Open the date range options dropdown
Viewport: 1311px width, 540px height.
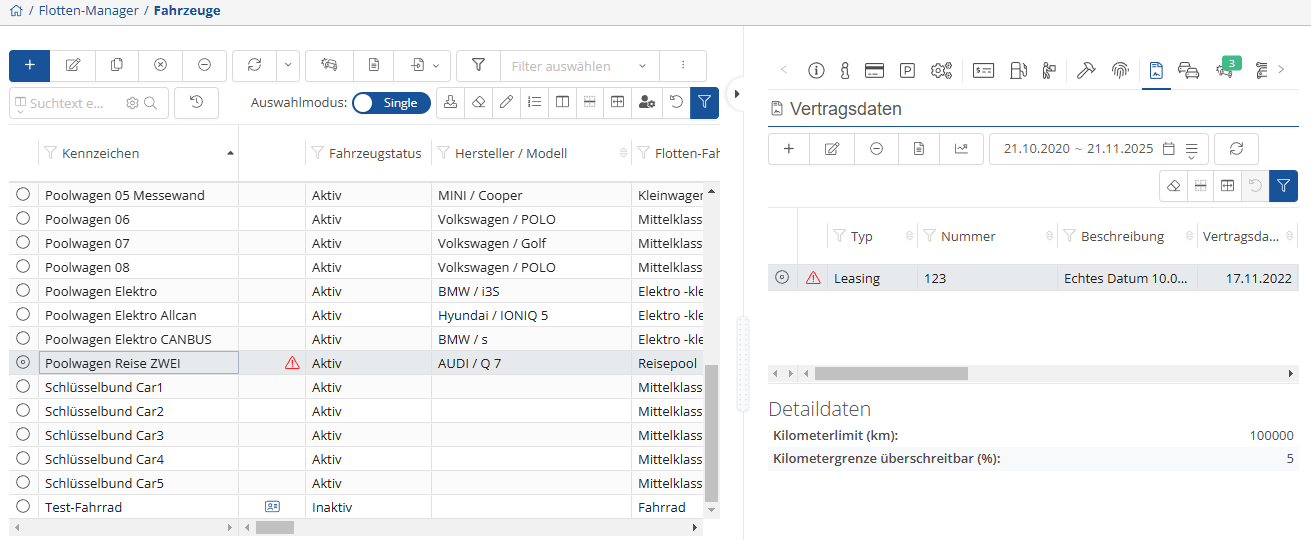(x=1191, y=150)
